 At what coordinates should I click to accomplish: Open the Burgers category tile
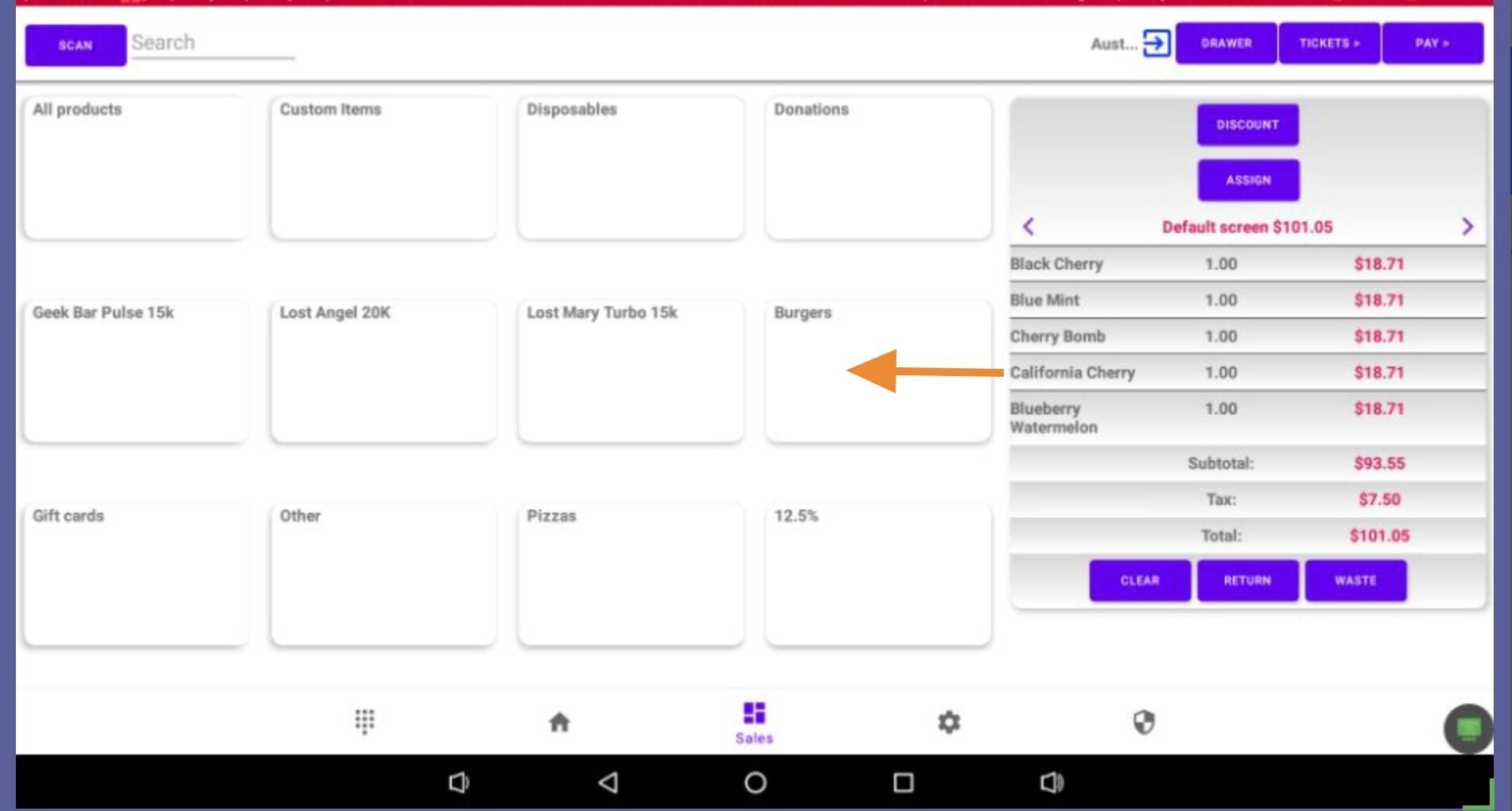pos(878,371)
